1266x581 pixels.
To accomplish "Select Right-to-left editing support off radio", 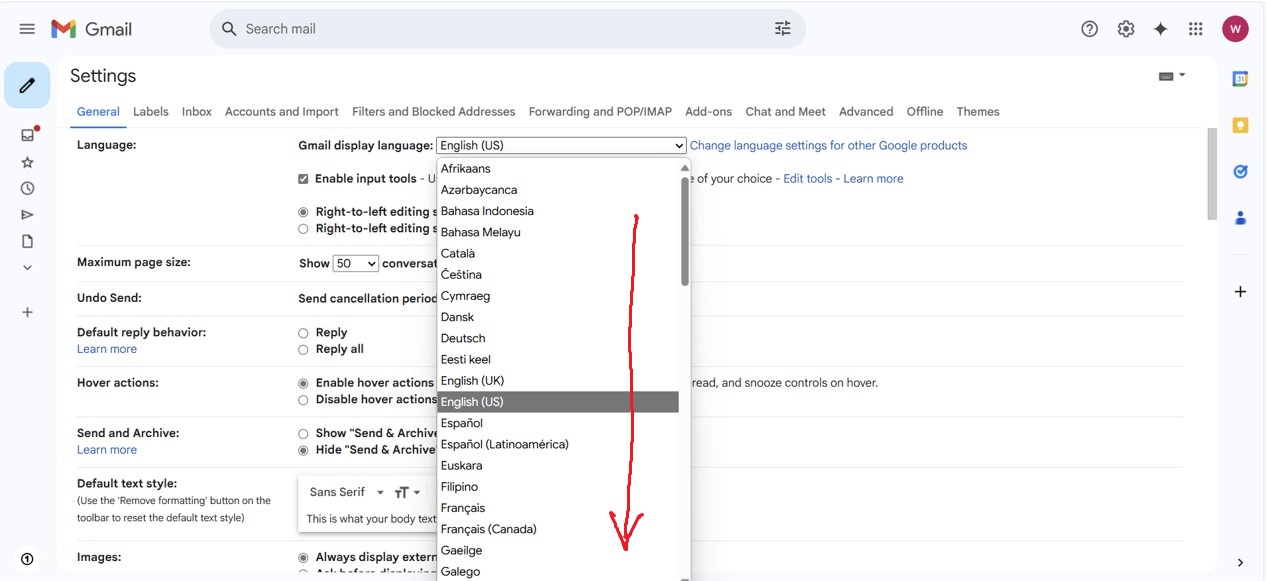I will tap(303, 212).
